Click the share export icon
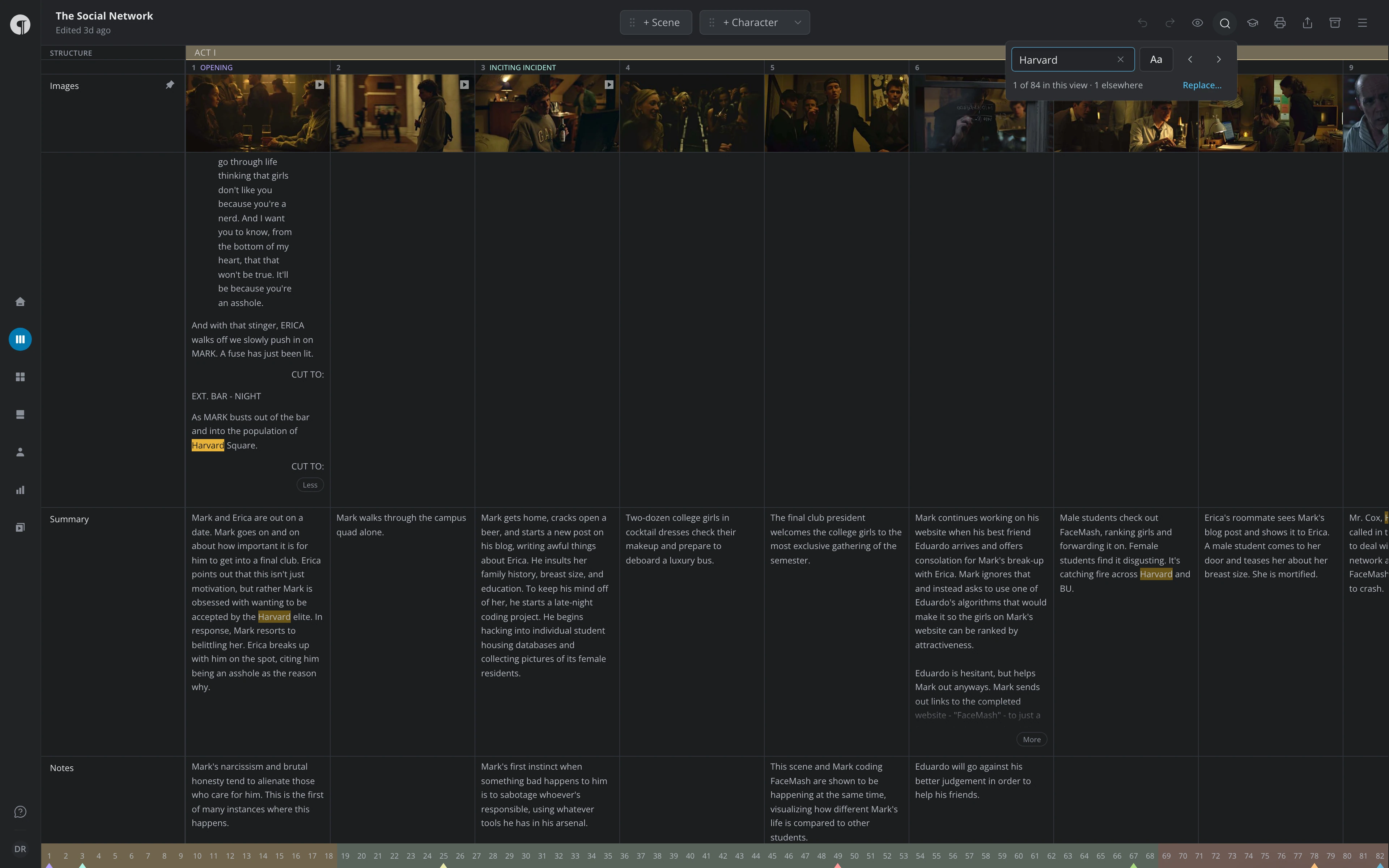 [x=1308, y=23]
